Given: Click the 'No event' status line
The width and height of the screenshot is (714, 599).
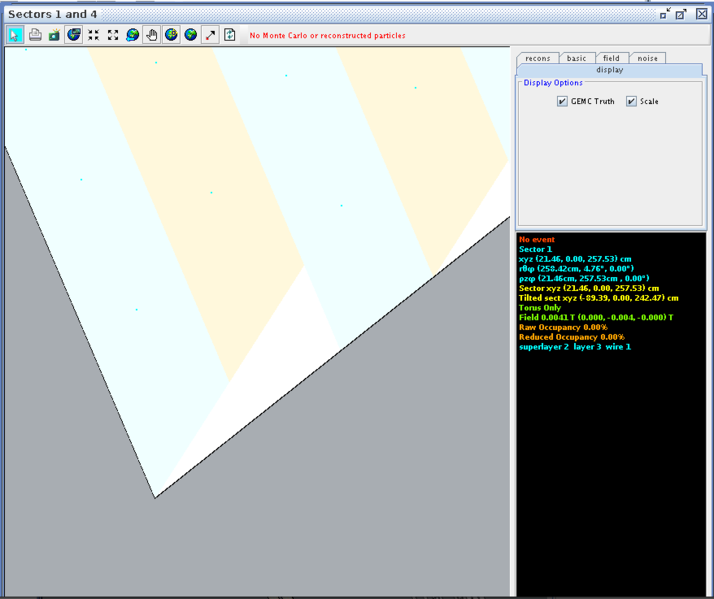Looking at the screenshot, I should tap(537, 240).
